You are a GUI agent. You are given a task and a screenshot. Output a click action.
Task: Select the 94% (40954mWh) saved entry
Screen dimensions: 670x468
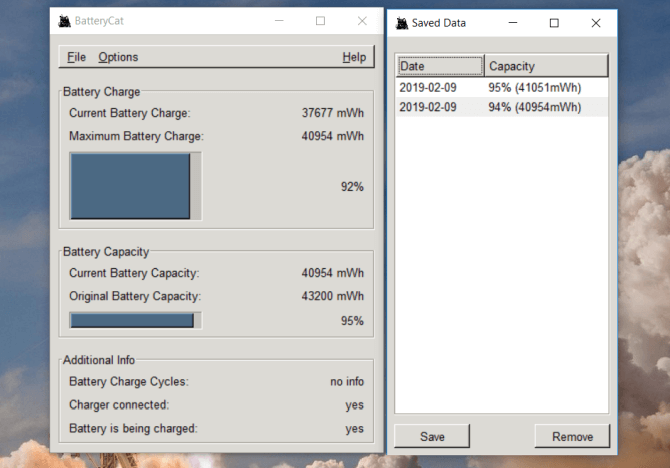click(502, 107)
